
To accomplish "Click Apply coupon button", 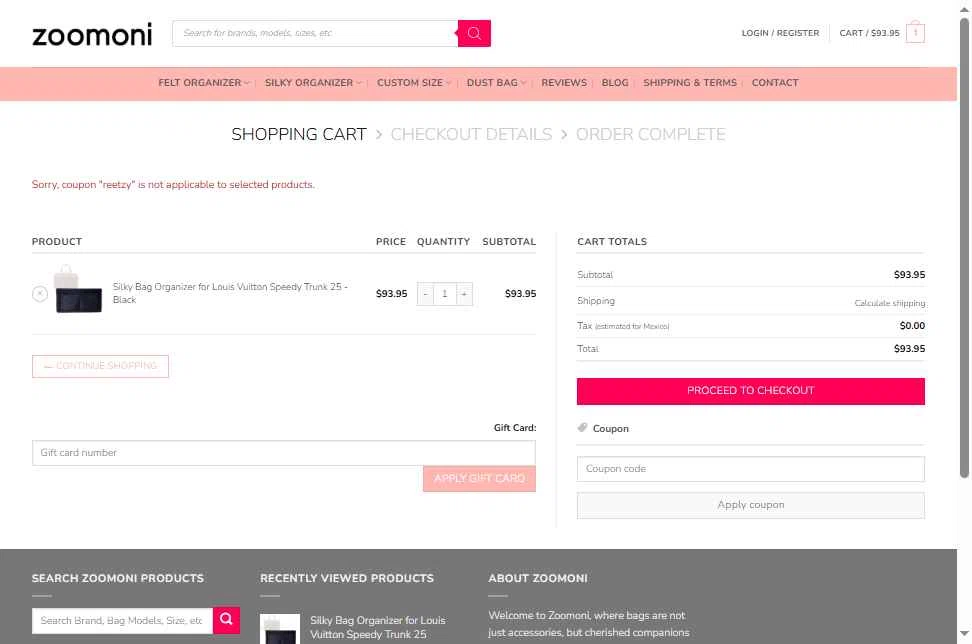I will coord(751,505).
